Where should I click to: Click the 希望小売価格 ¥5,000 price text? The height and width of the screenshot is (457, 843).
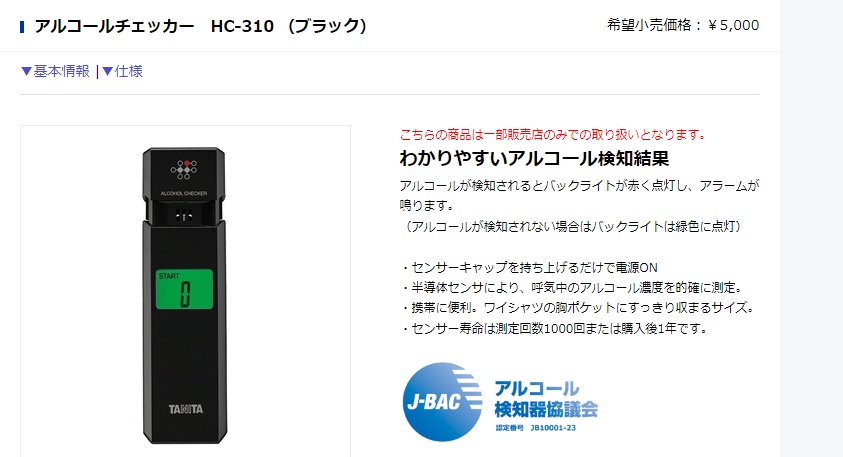(683, 25)
